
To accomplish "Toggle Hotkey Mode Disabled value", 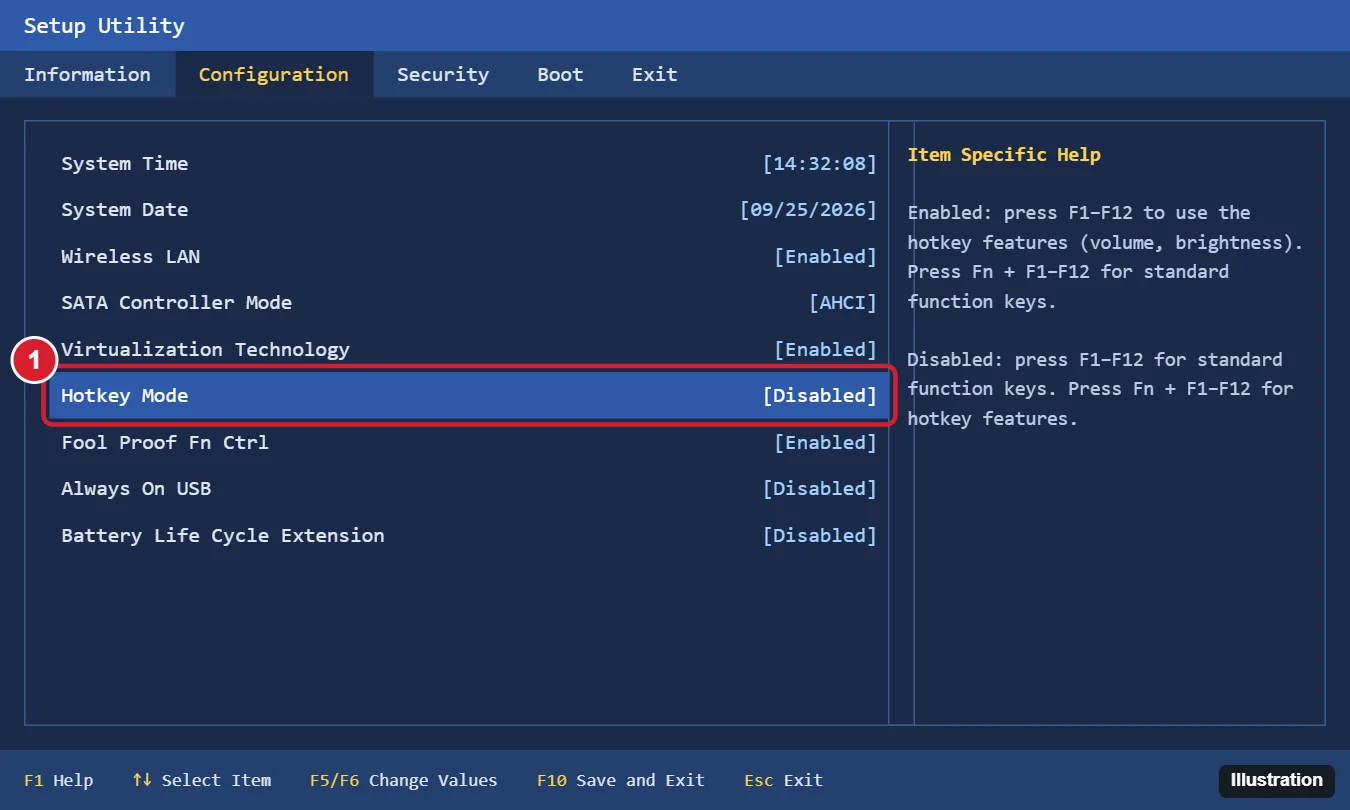I will 820,396.
